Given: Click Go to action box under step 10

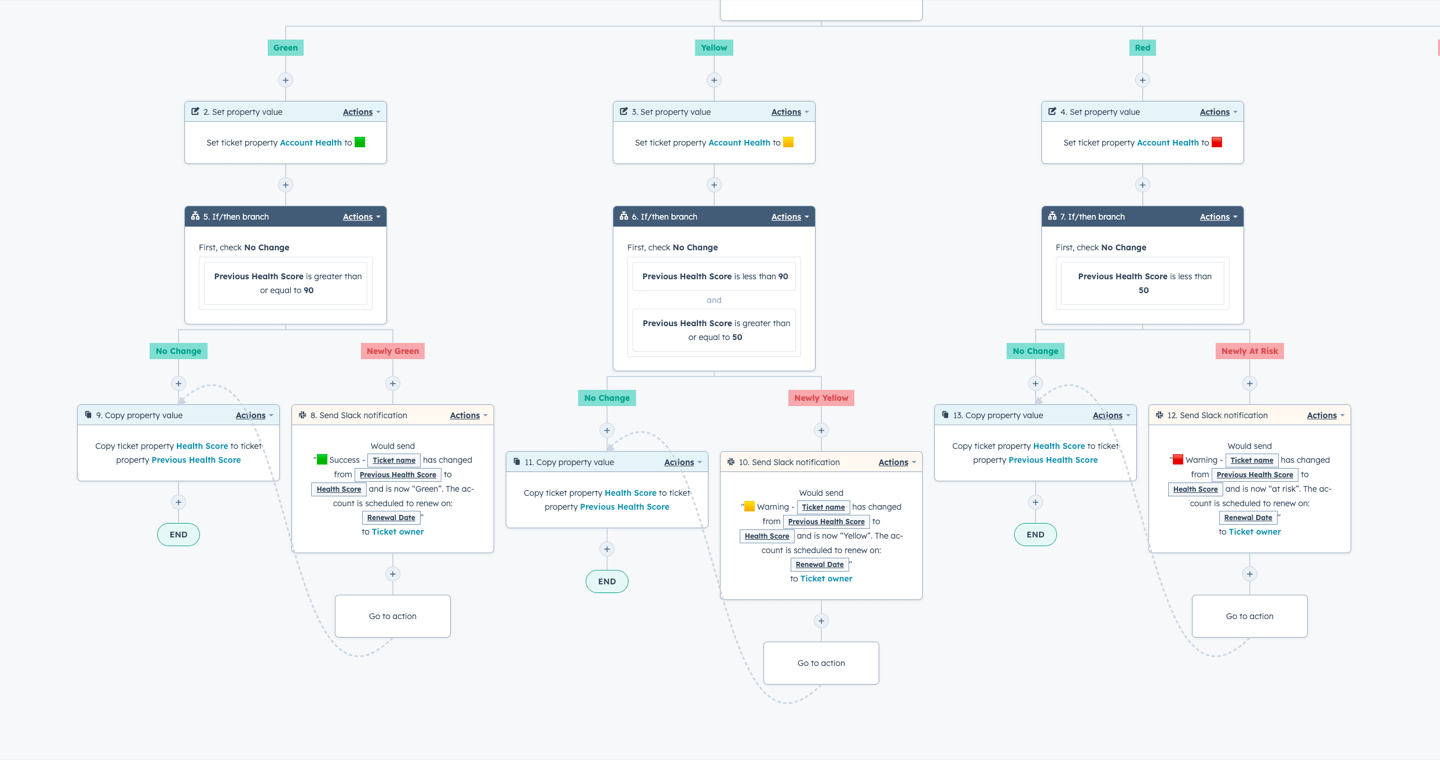Looking at the screenshot, I should (x=821, y=663).
